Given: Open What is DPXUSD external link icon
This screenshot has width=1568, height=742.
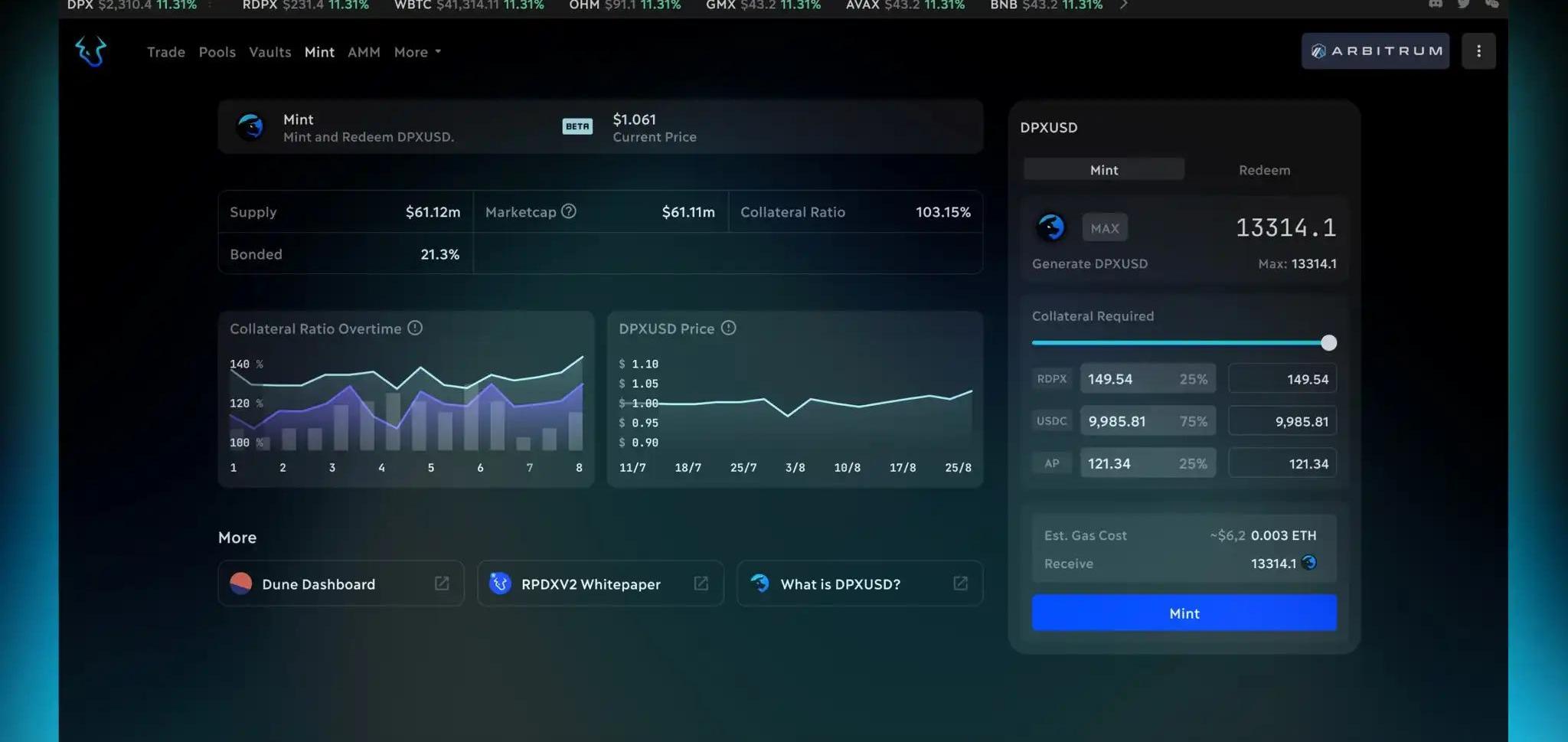Looking at the screenshot, I should point(960,583).
